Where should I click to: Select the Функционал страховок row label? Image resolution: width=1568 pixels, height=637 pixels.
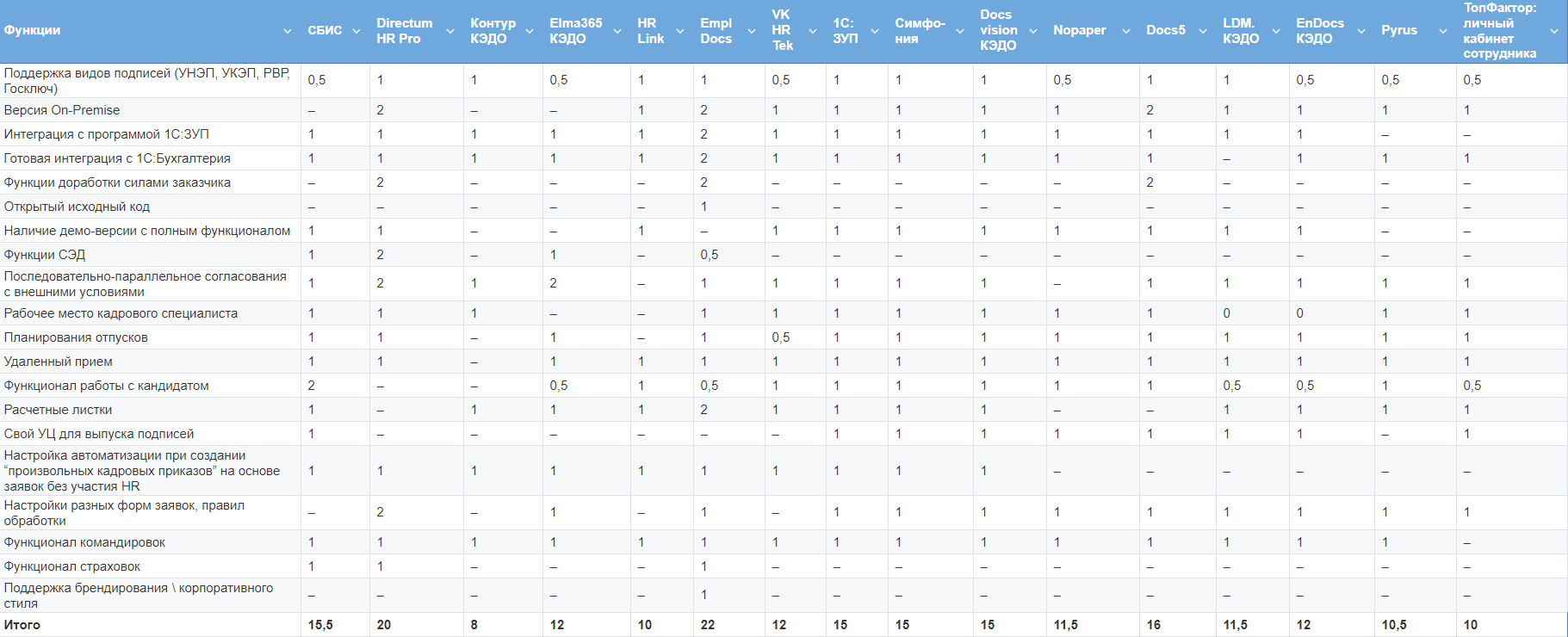coord(72,566)
